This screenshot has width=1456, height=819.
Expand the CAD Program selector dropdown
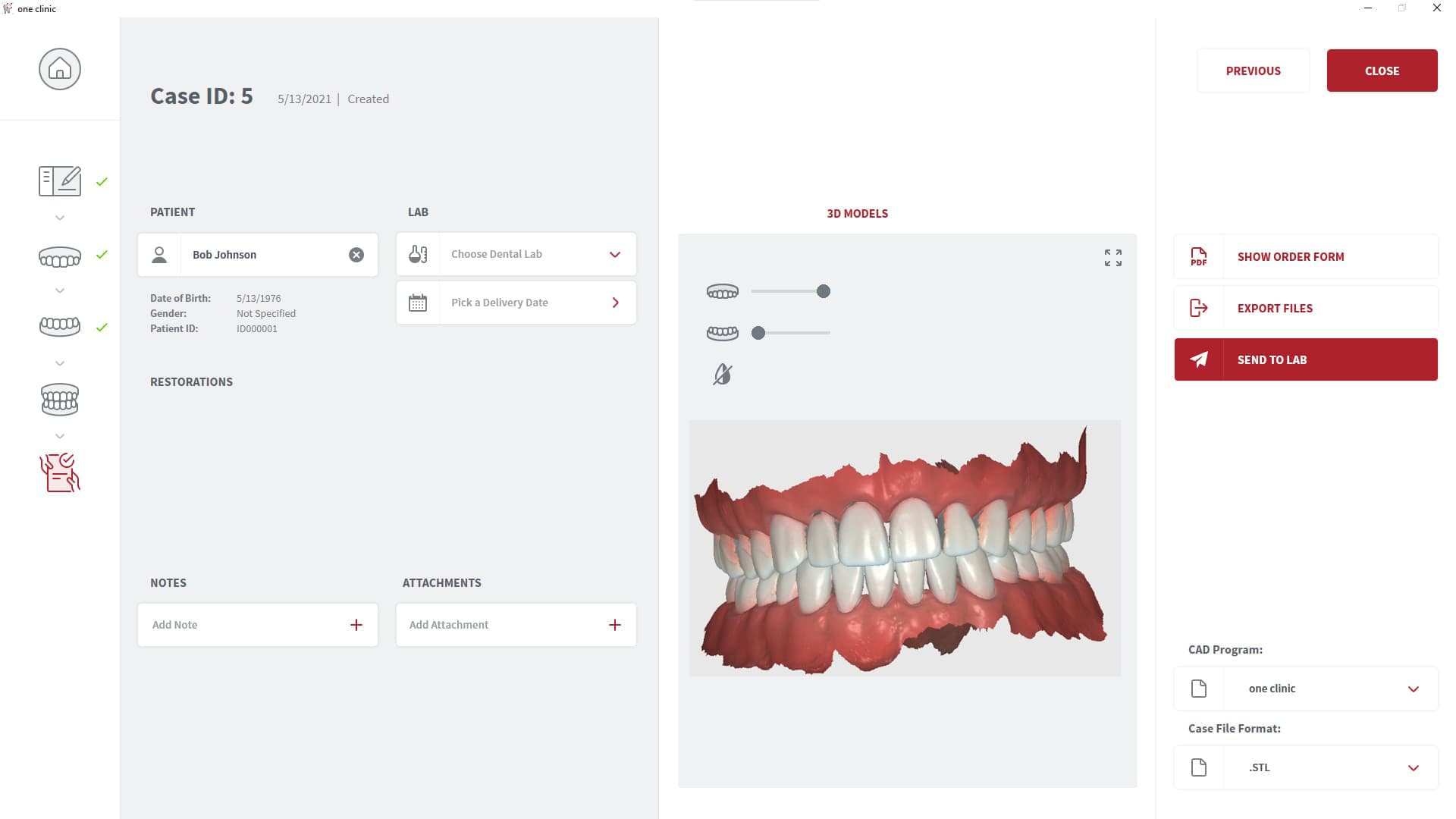tap(1414, 688)
